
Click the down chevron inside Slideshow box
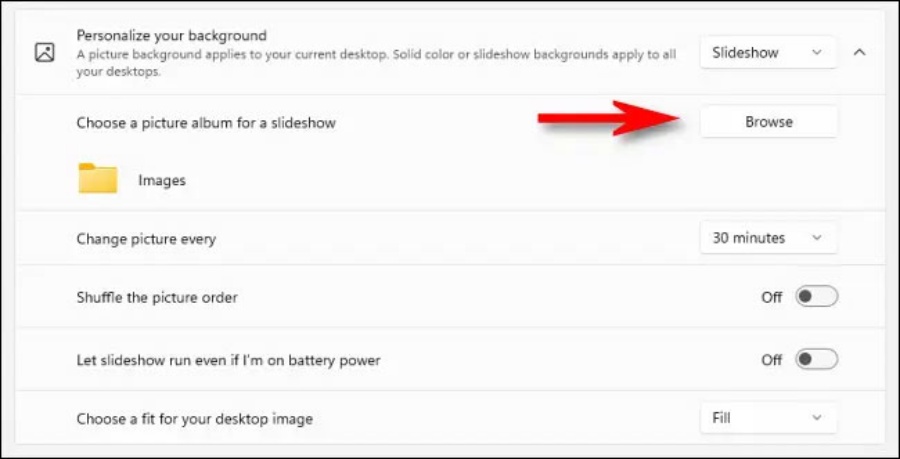(817, 52)
